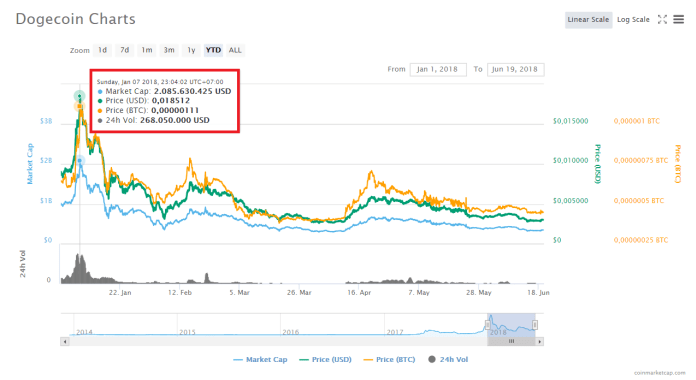Viewport: 696px width, 380px height.
Task: Click the 0,00000075 BTC axis label
Action: click(x=641, y=160)
